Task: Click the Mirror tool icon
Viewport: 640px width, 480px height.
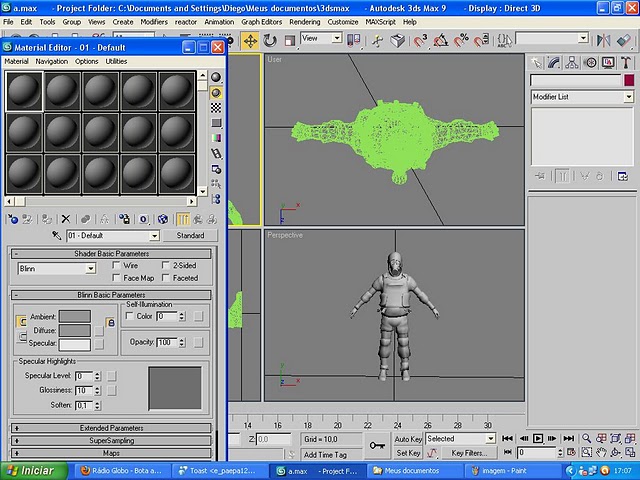Action: pos(603,40)
